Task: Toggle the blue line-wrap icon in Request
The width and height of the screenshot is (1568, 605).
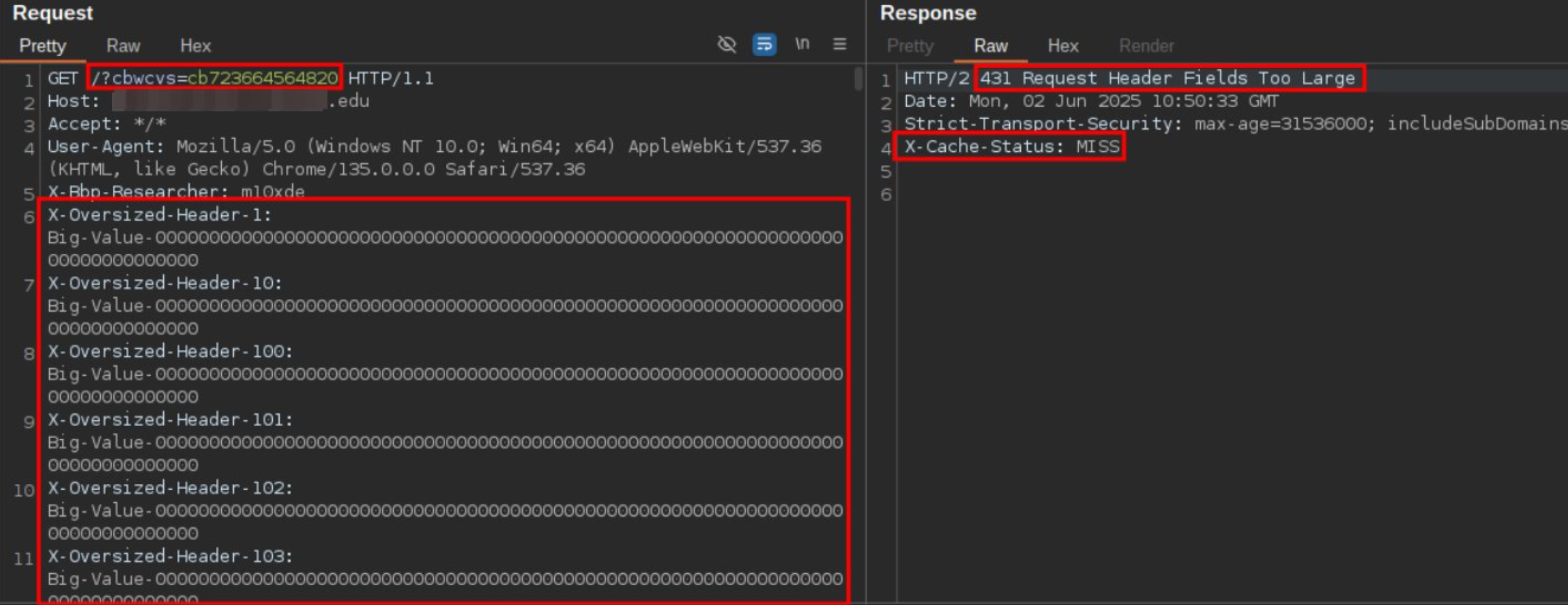Action: [x=764, y=45]
